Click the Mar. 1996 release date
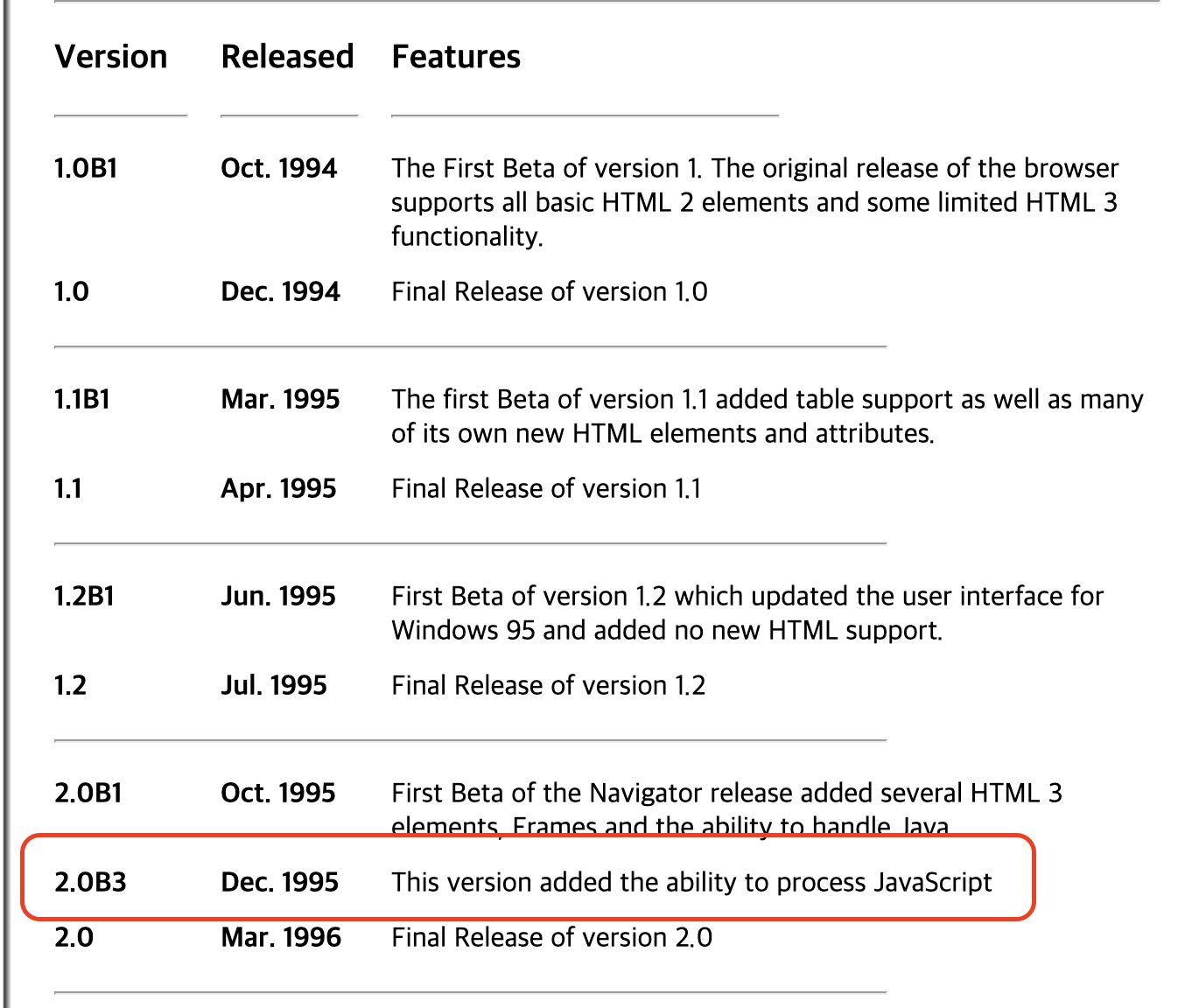This screenshot has height=1008, width=1199. (x=281, y=937)
